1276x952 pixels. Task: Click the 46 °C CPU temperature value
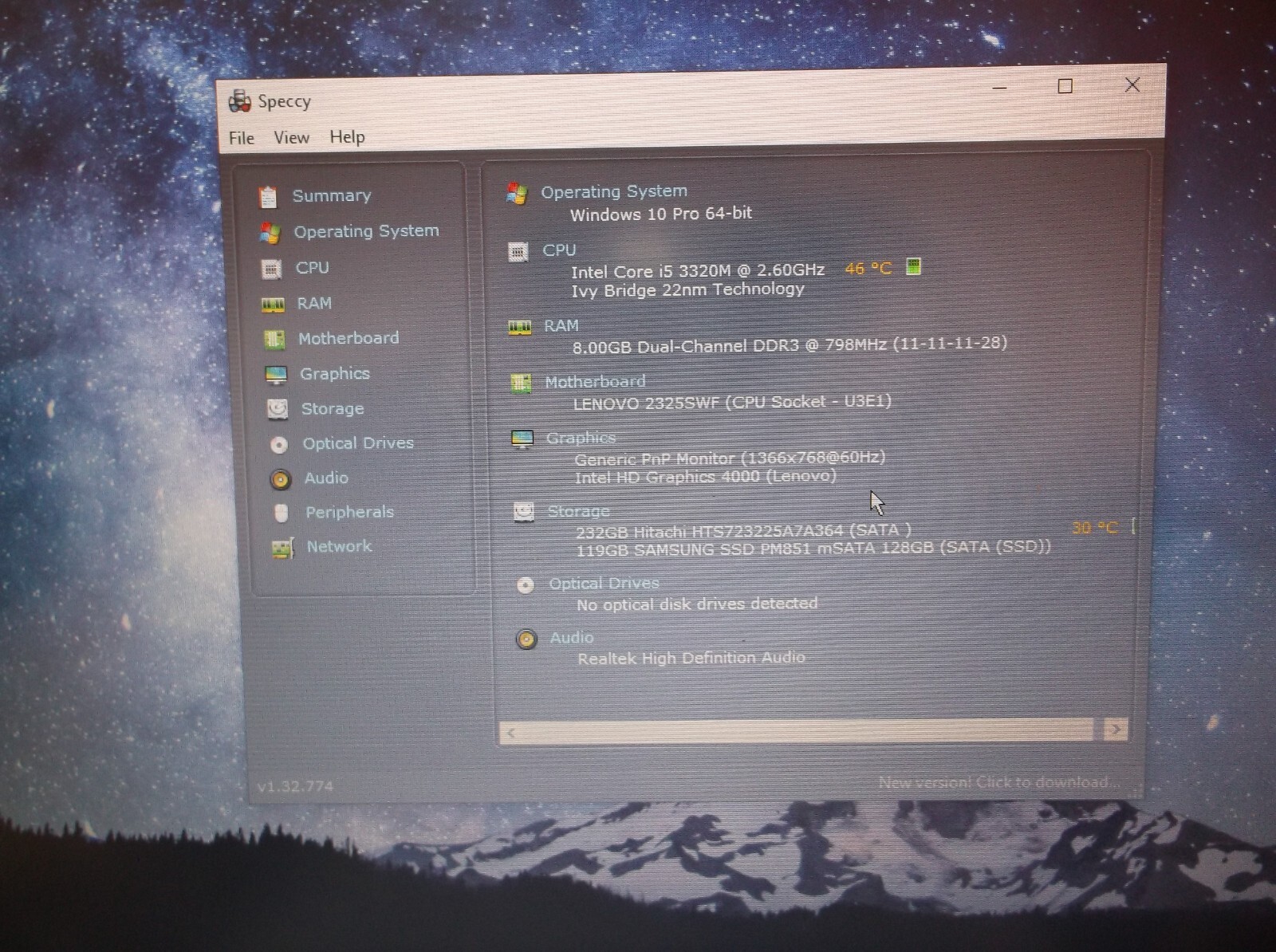(868, 269)
